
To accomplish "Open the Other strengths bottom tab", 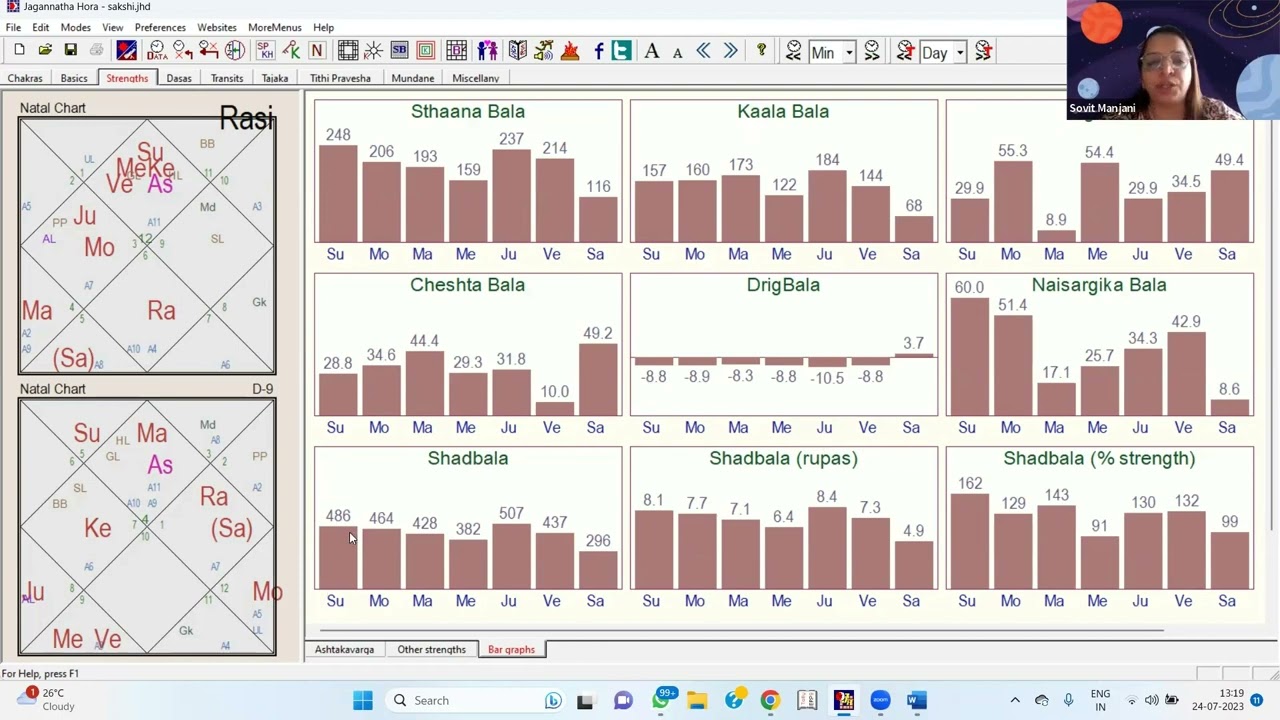I will pyautogui.click(x=431, y=650).
